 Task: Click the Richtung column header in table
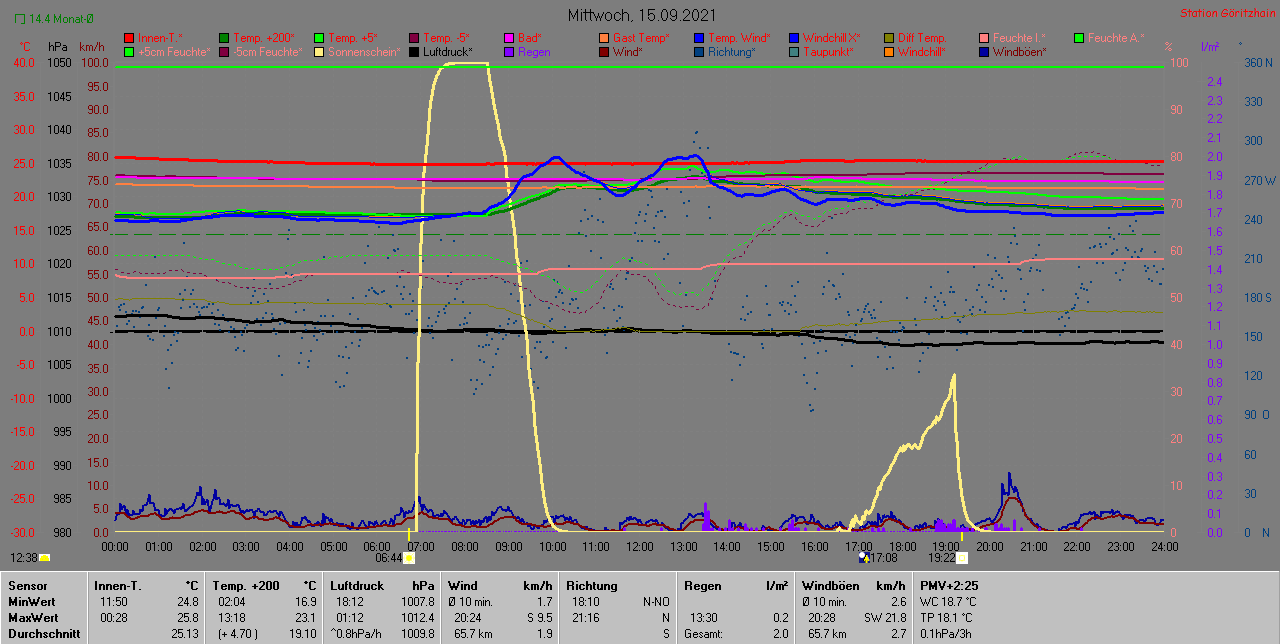pos(592,586)
